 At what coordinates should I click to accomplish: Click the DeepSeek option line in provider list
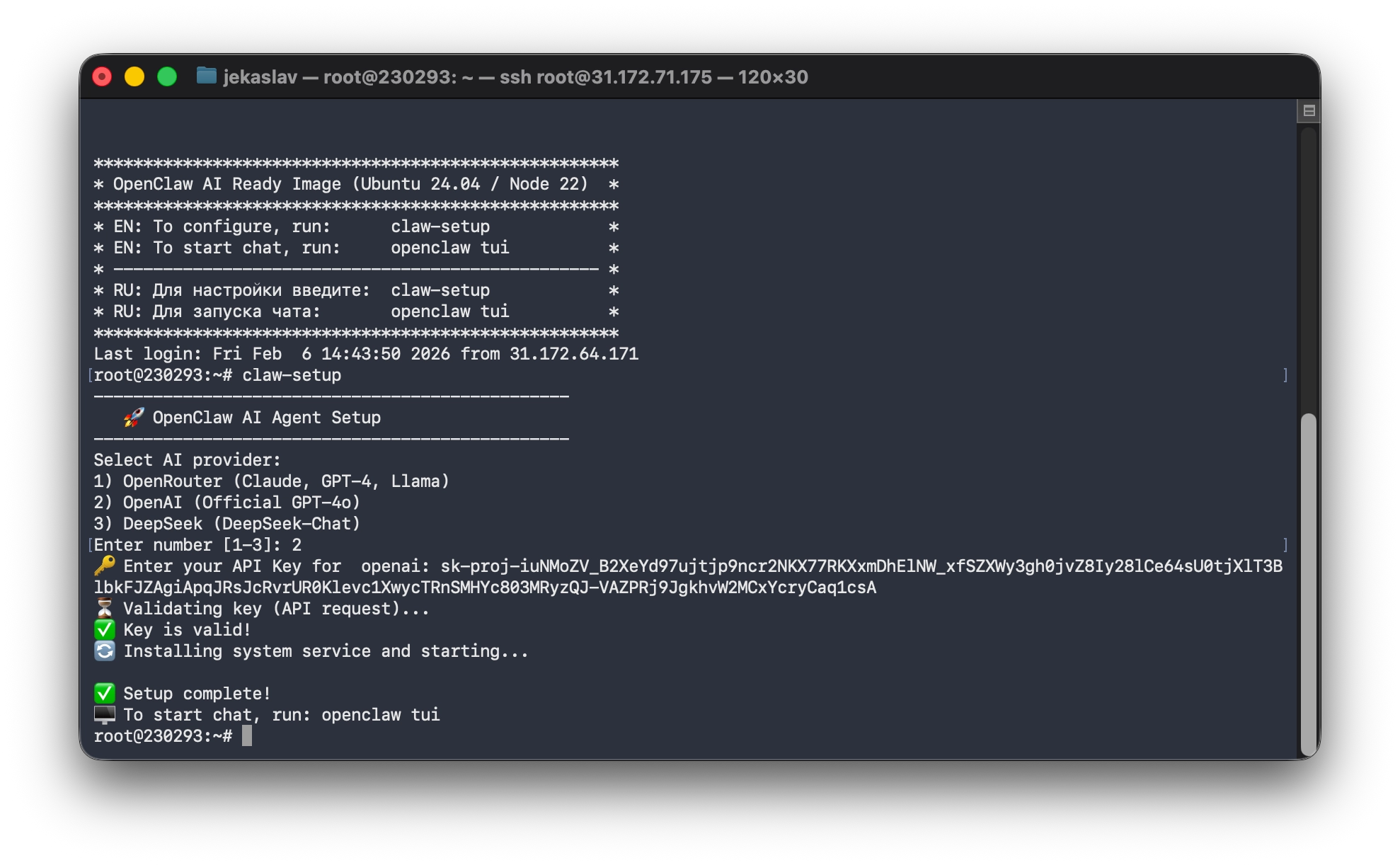[x=226, y=524]
